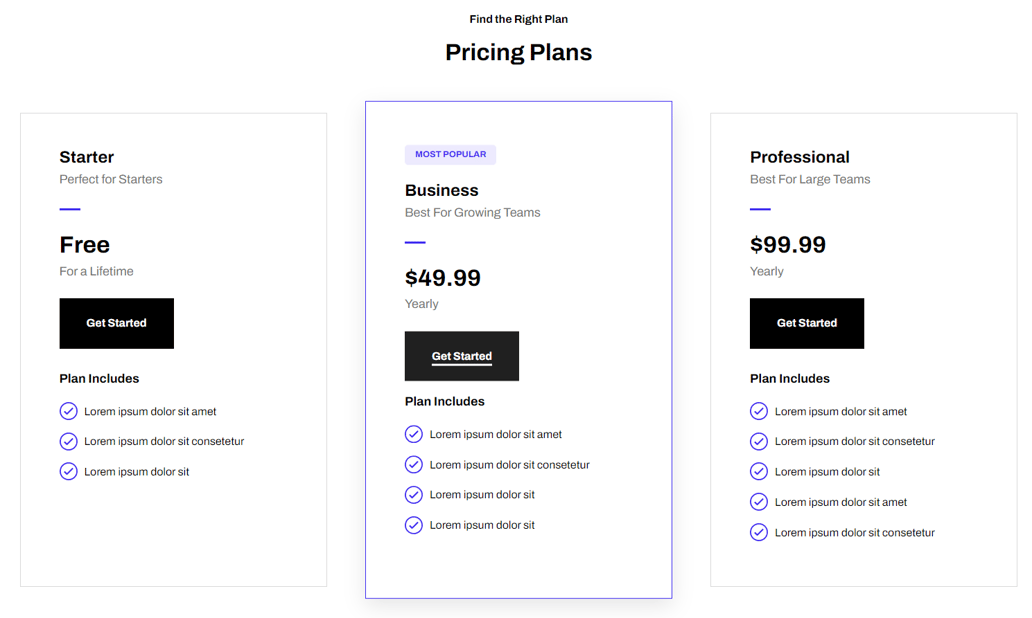Click Get Started on the Professional plan
The width and height of the screenshot is (1032, 618).
(807, 323)
